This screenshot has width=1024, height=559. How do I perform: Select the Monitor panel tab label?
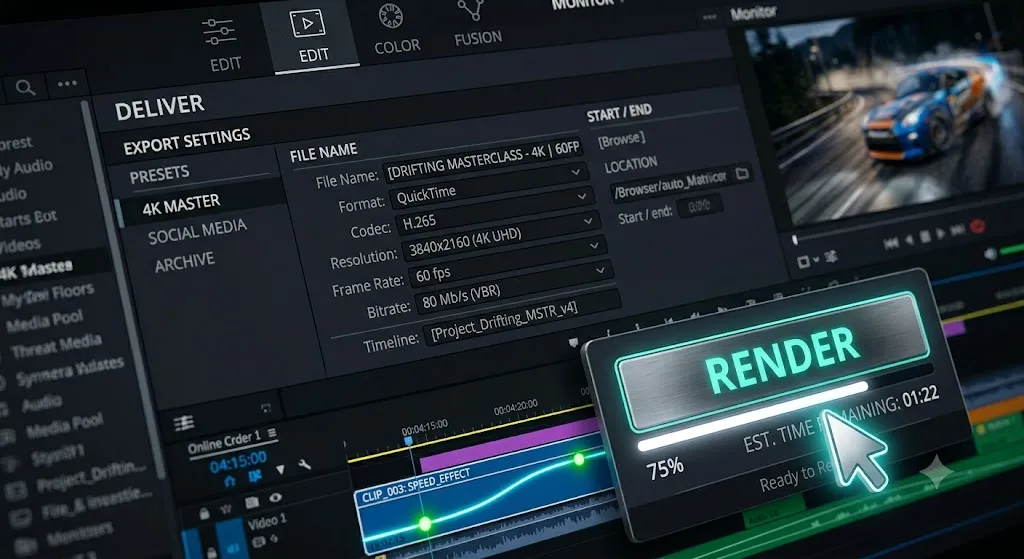point(754,12)
